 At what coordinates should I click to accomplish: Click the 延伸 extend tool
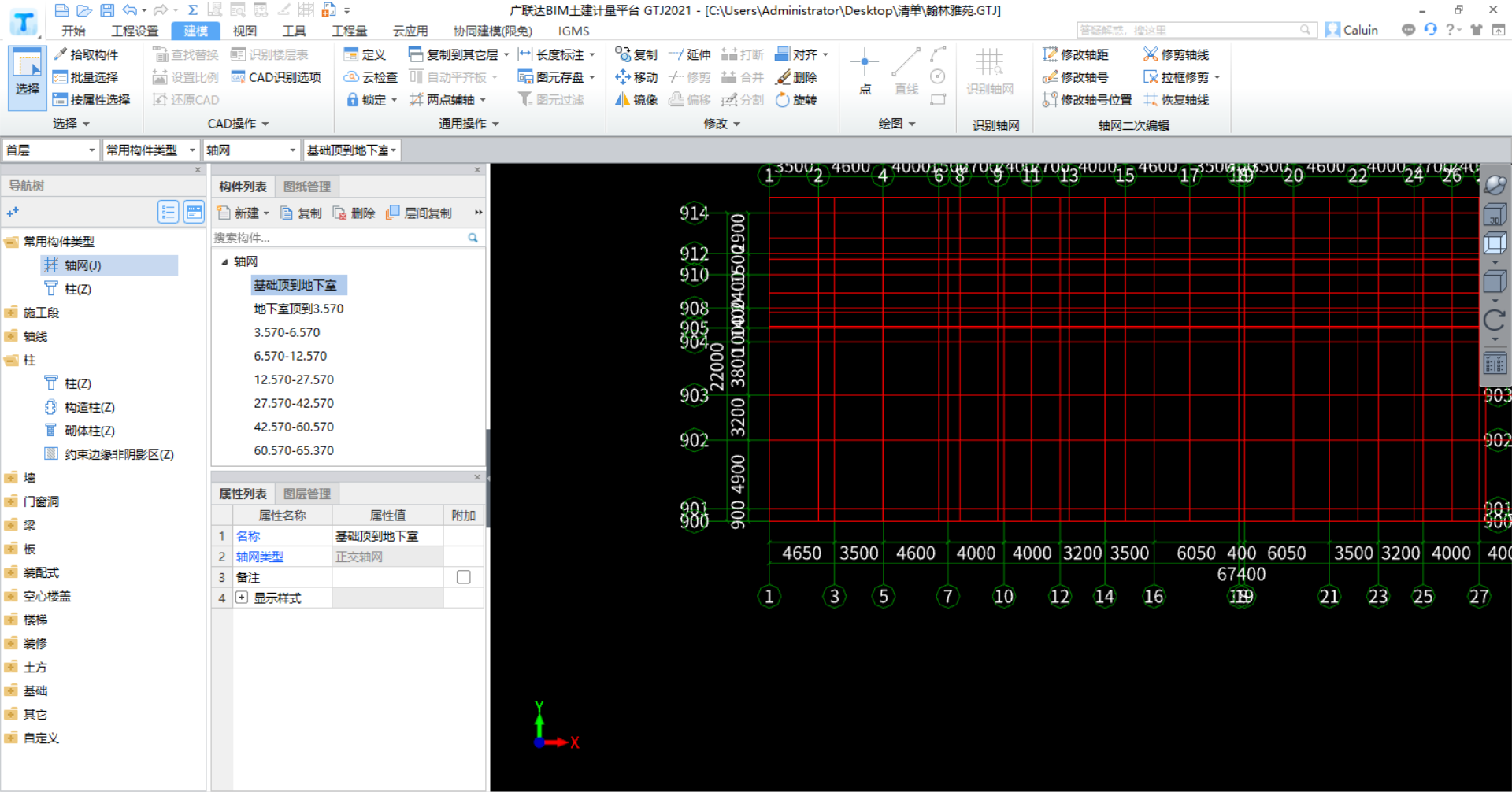[x=689, y=54]
